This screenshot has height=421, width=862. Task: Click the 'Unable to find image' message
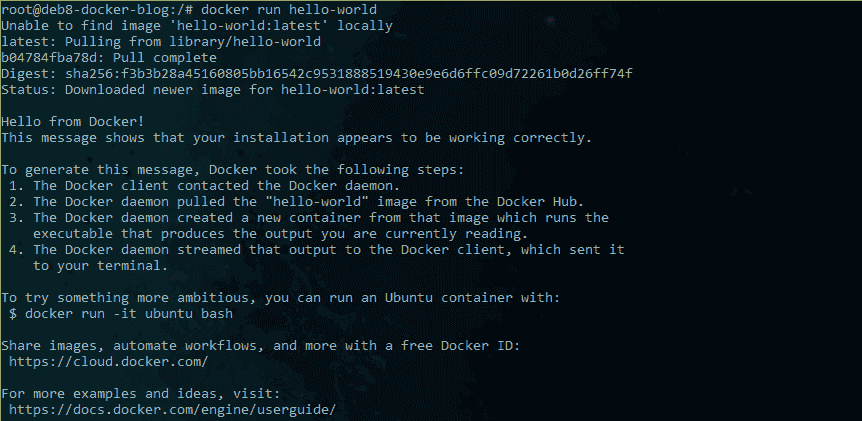click(197, 26)
